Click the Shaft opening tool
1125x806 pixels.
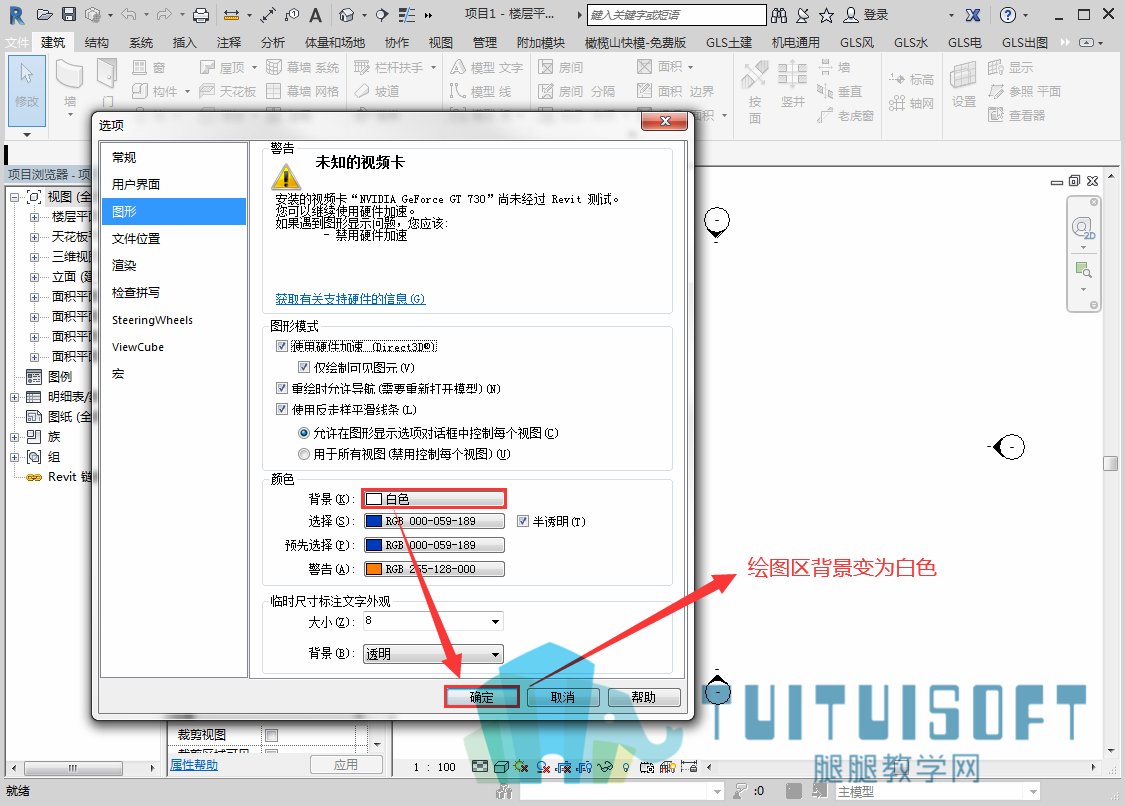[x=792, y=84]
